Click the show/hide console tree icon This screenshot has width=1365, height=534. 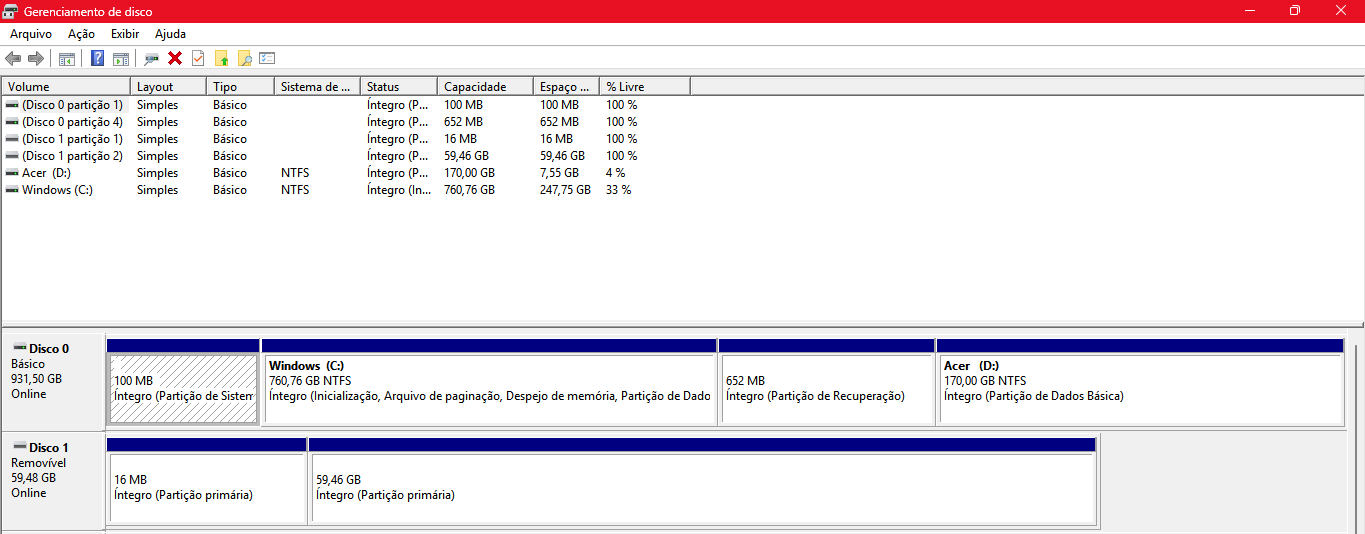pos(67,58)
